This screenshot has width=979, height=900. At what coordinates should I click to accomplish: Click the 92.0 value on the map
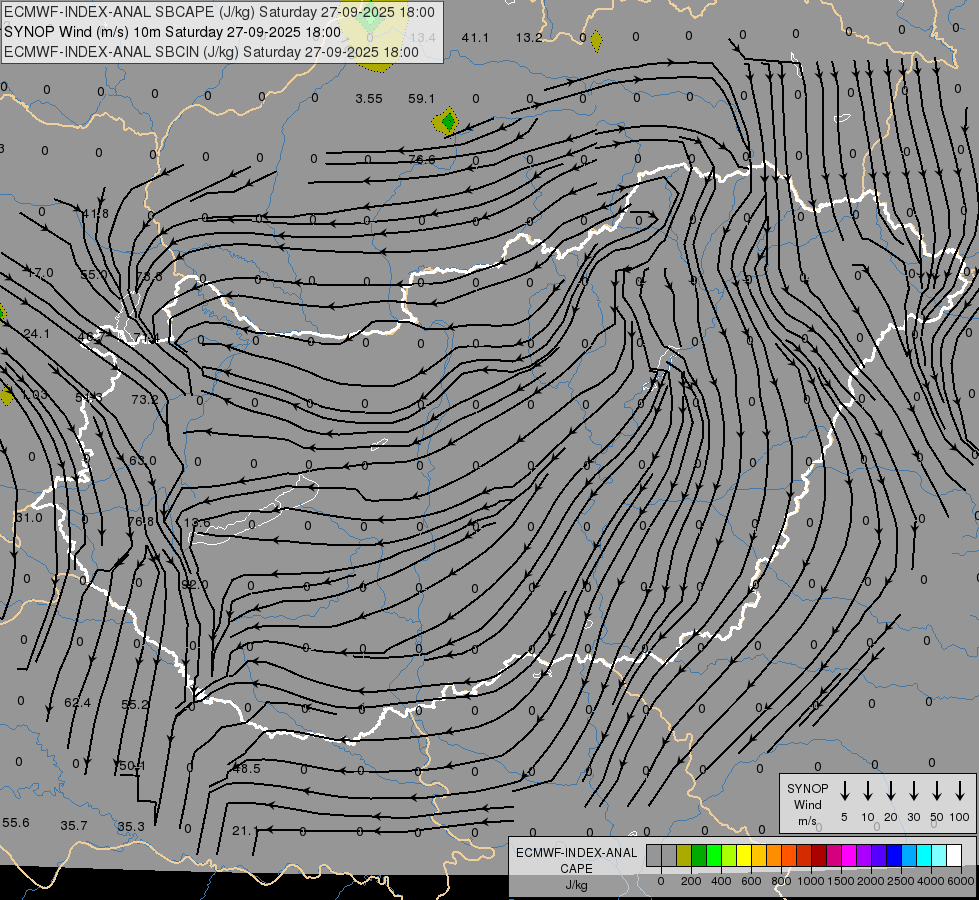click(195, 585)
